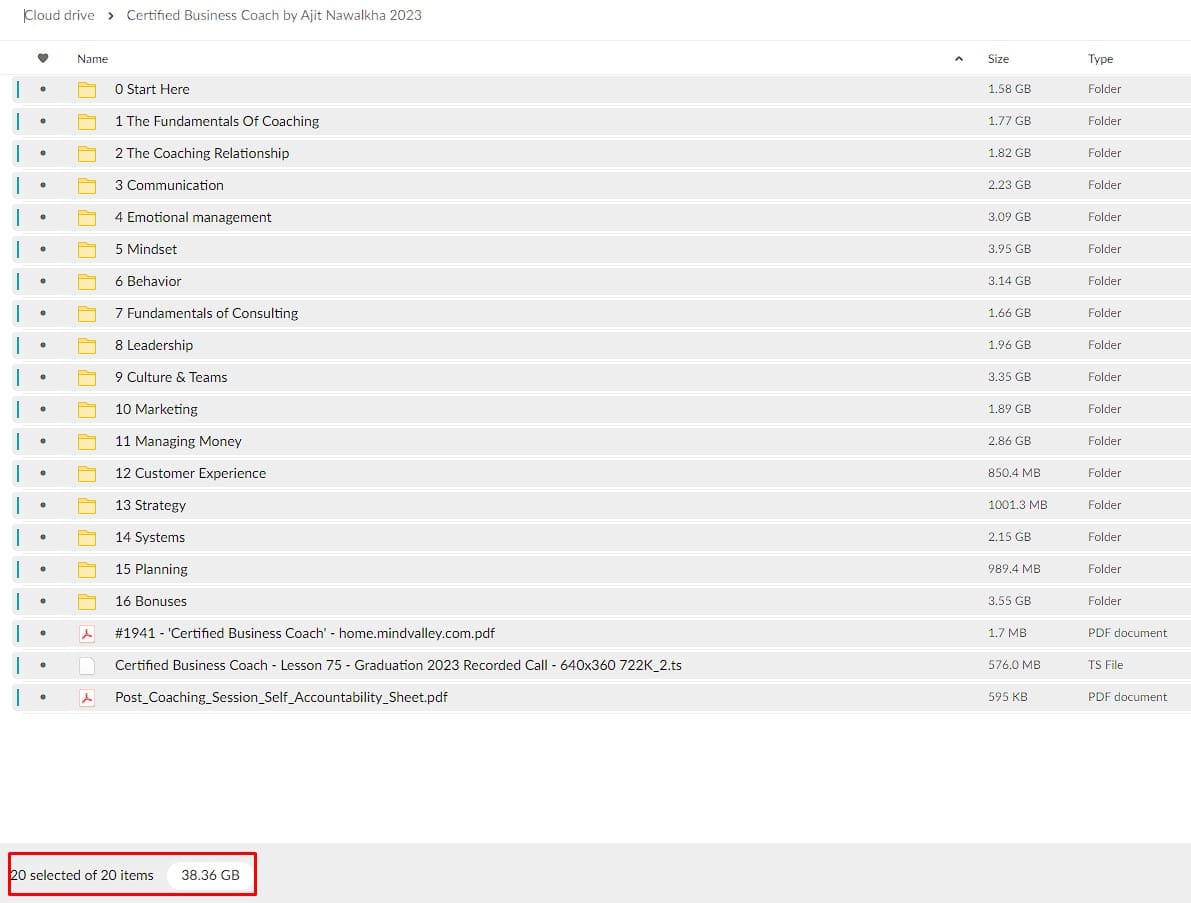Image resolution: width=1191 pixels, height=903 pixels.
Task: Open '14 Systems' folder name
Action: (150, 538)
